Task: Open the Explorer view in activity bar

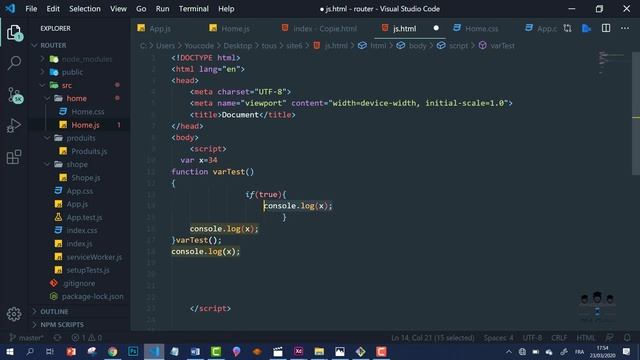Action: pyautogui.click(x=14, y=32)
